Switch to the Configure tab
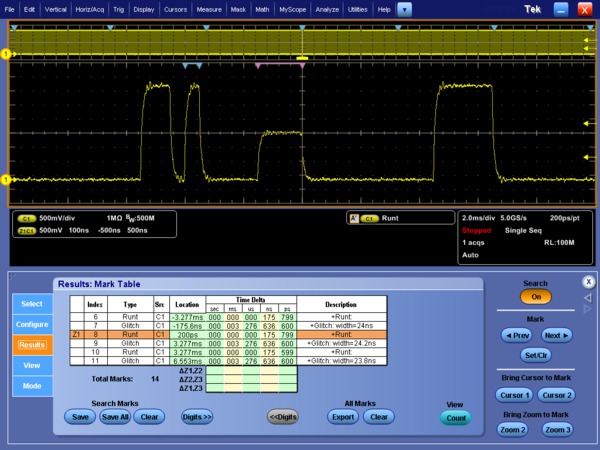The height and width of the screenshot is (450, 600). pos(31,324)
